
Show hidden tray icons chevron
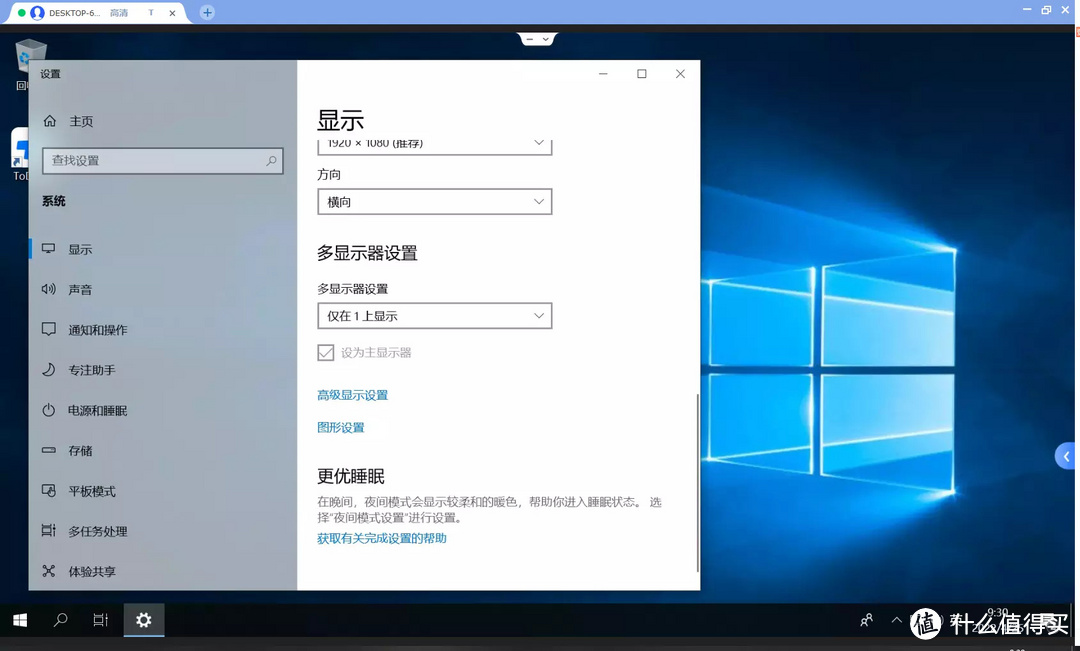[896, 620]
